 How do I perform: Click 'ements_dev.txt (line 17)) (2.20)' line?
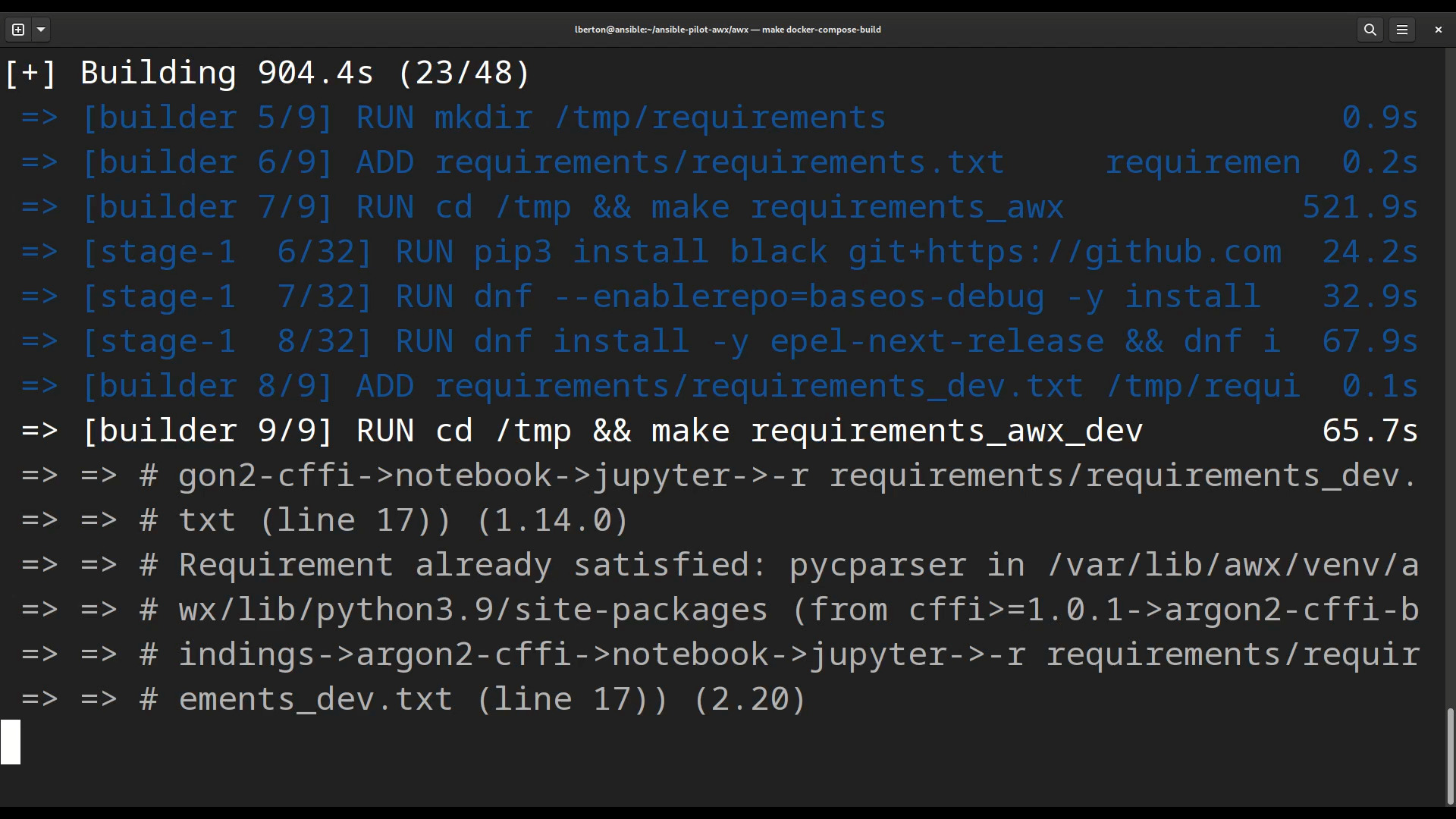(x=413, y=699)
